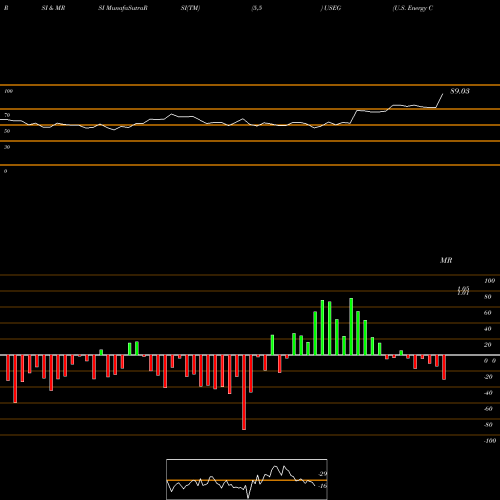Click the 40 label on the MR axis

tap(488, 329)
